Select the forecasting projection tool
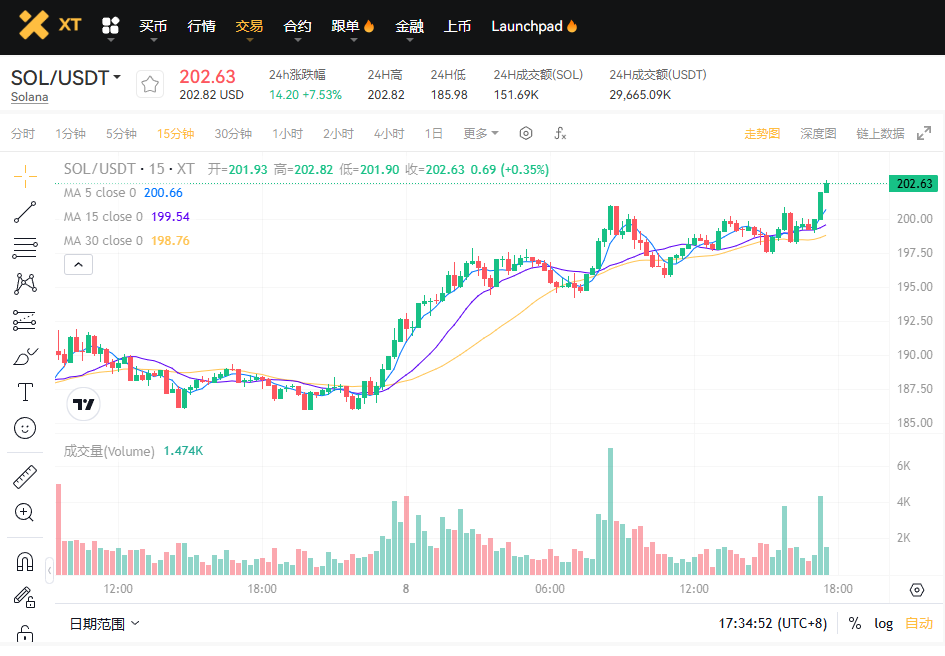Viewport: 945px width, 656px height. 25,320
